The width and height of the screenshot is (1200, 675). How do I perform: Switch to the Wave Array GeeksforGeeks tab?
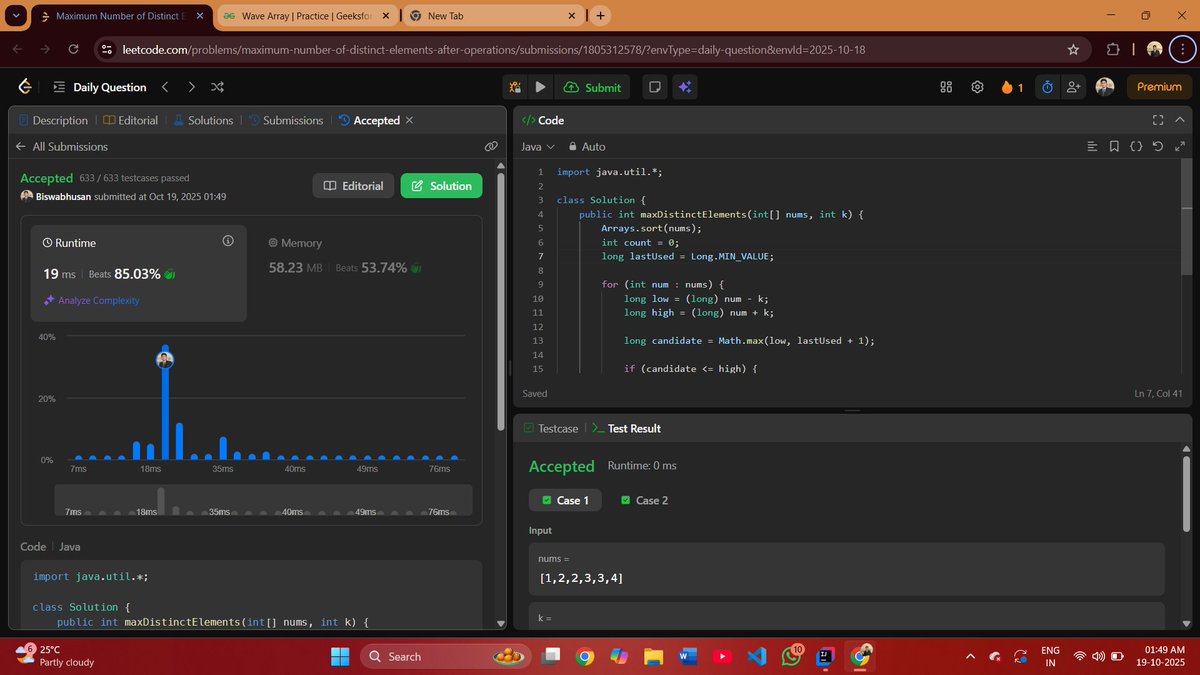point(306,16)
